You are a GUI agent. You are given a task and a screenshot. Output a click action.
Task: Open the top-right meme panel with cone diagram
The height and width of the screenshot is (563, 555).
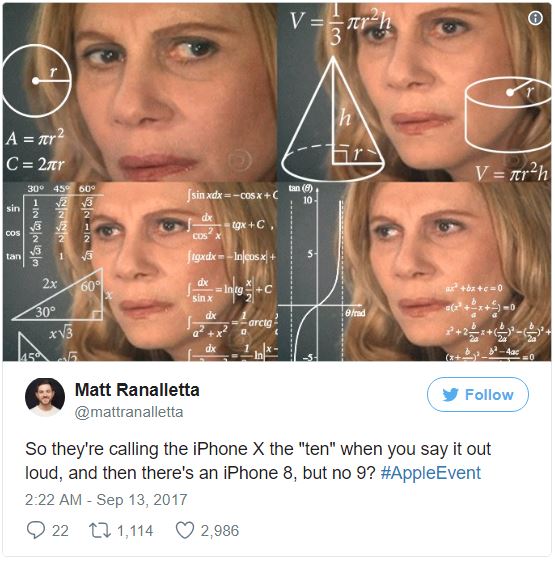point(414,92)
